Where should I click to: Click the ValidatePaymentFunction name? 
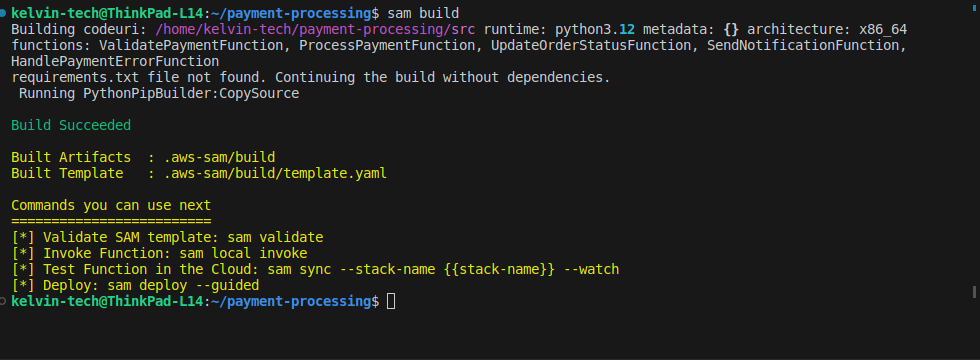(x=191, y=46)
